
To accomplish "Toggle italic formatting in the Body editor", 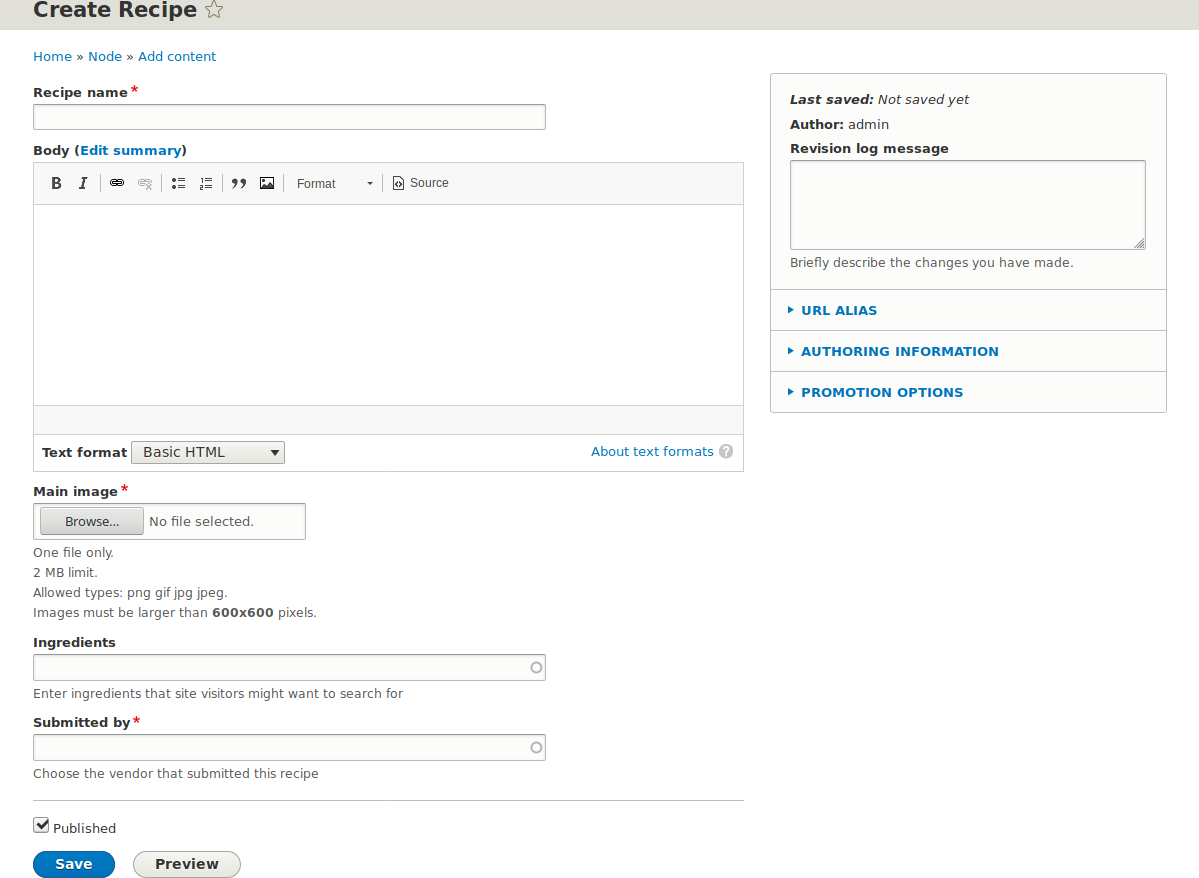I will pyautogui.click(x=83, y=183).
